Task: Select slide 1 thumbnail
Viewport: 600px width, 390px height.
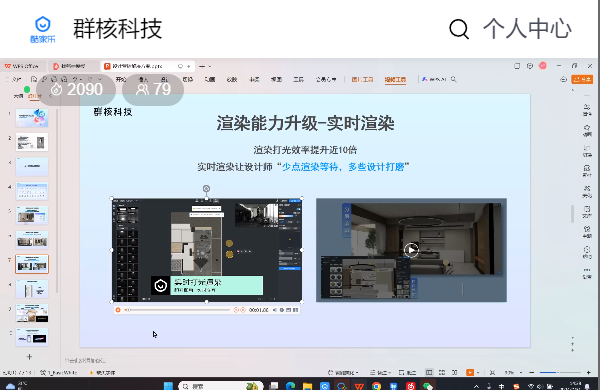Action: [32, 117]
